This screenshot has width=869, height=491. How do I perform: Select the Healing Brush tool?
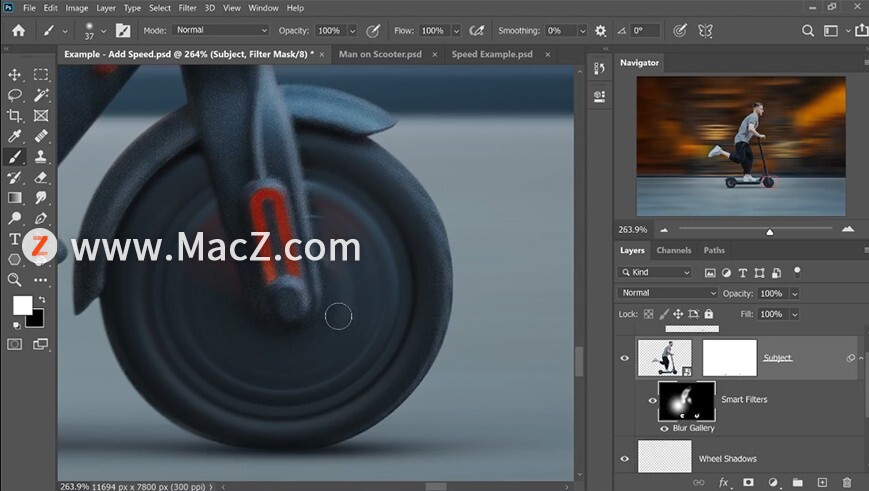tap(40, 136)
